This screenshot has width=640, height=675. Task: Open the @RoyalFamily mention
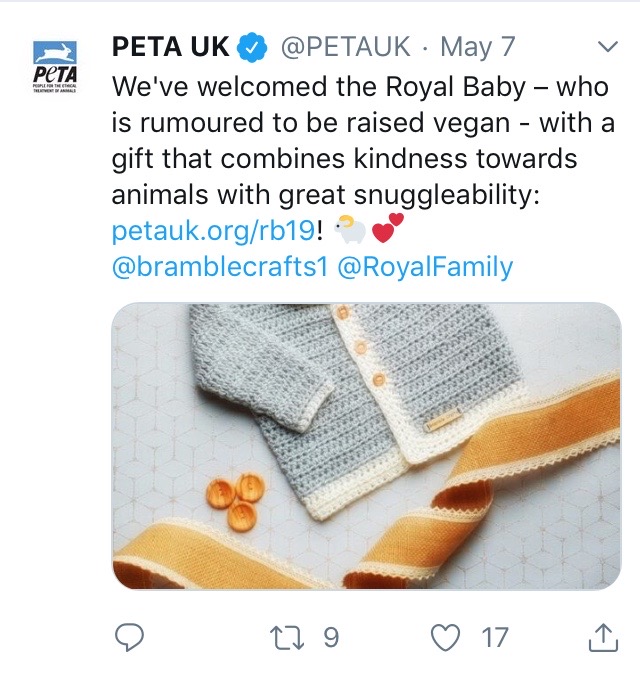pos(425,267)
